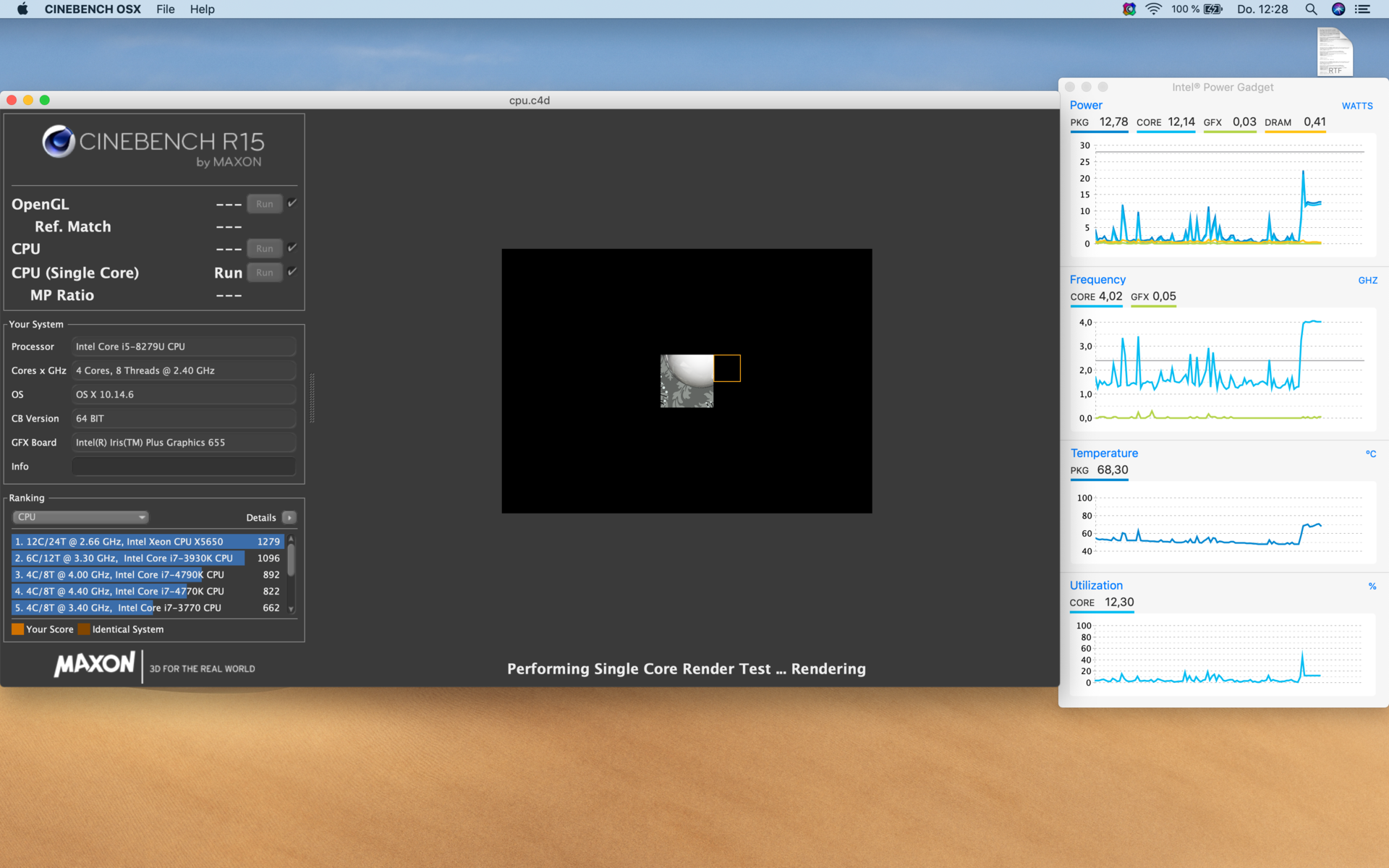Image resolution: width=1389 pixels, height=868 pixels.
Task: Toggle the OpenGL test checkbox
Action: tap(292, 203)
